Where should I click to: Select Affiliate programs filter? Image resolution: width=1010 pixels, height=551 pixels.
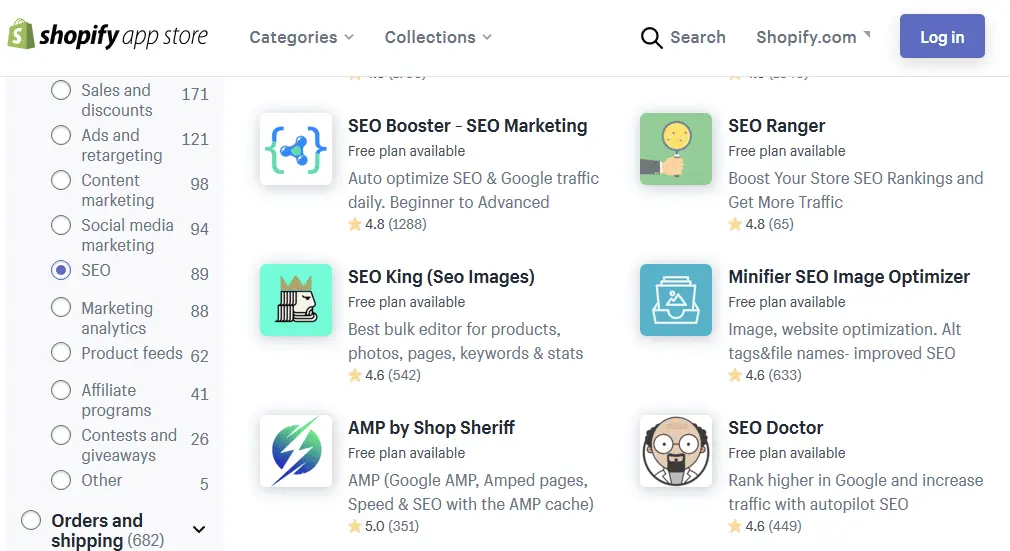(61, 390)
